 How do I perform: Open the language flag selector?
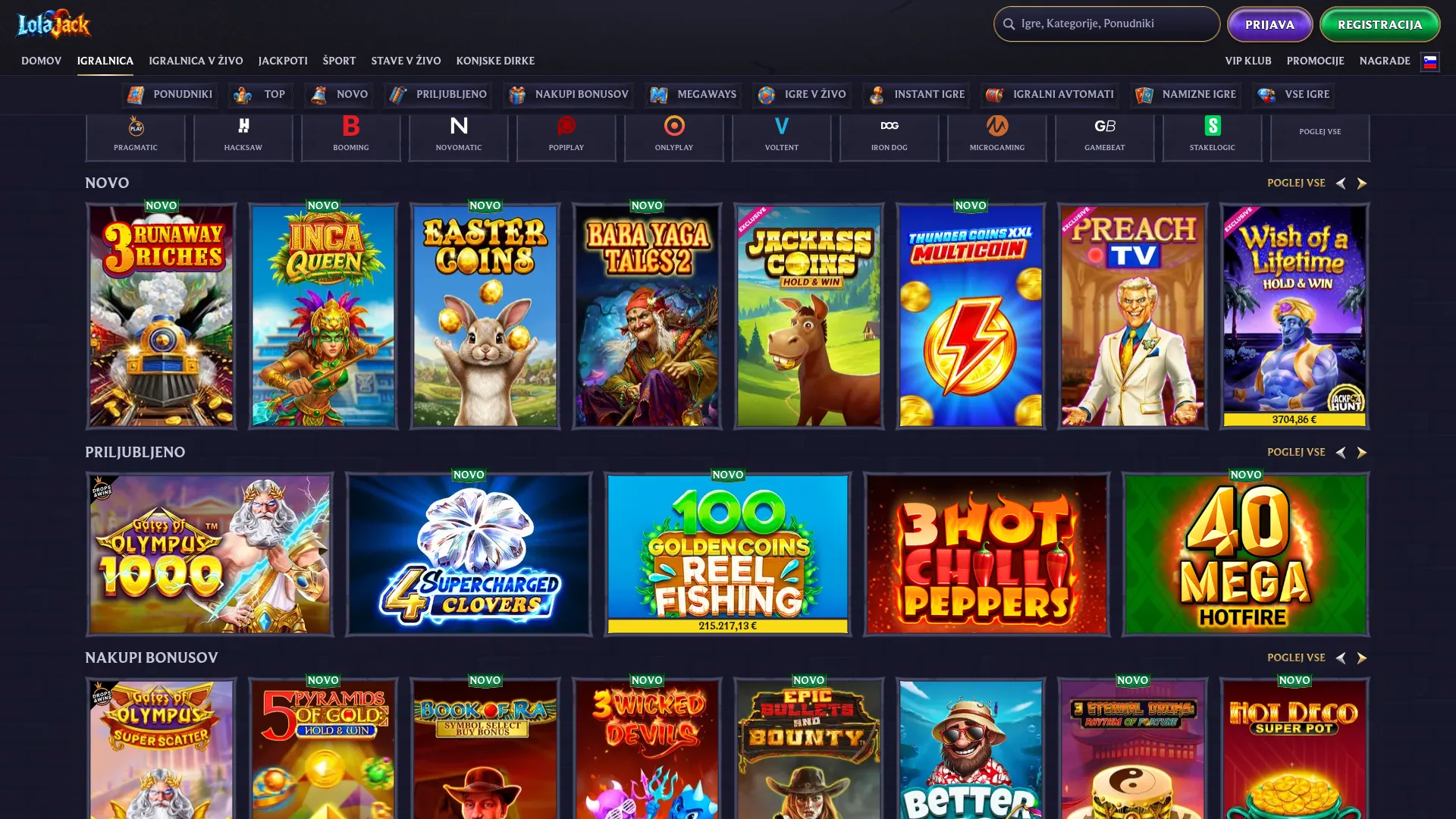(x=1430, y=61)
